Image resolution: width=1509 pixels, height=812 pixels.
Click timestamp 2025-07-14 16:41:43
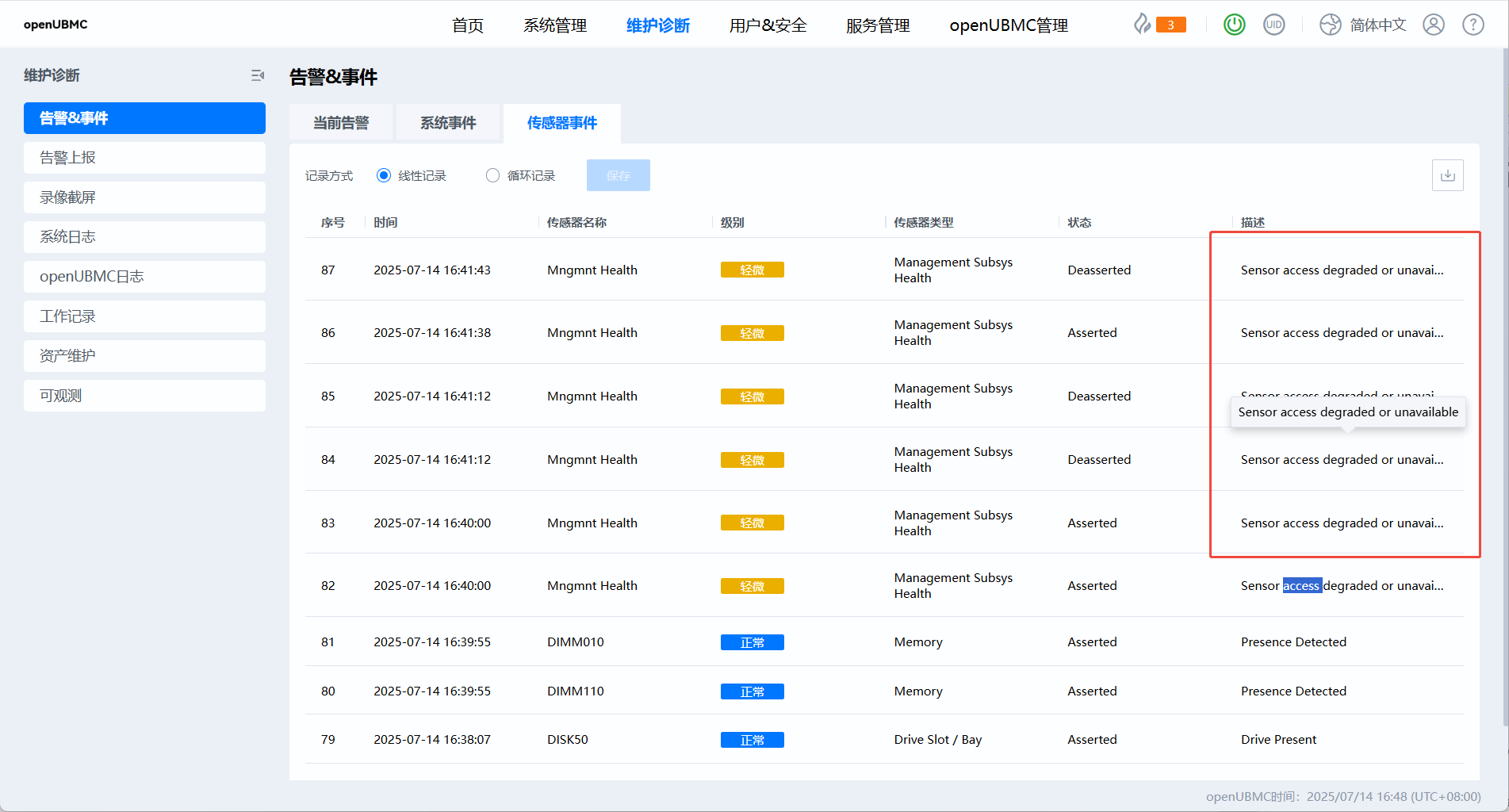(432, 270)
